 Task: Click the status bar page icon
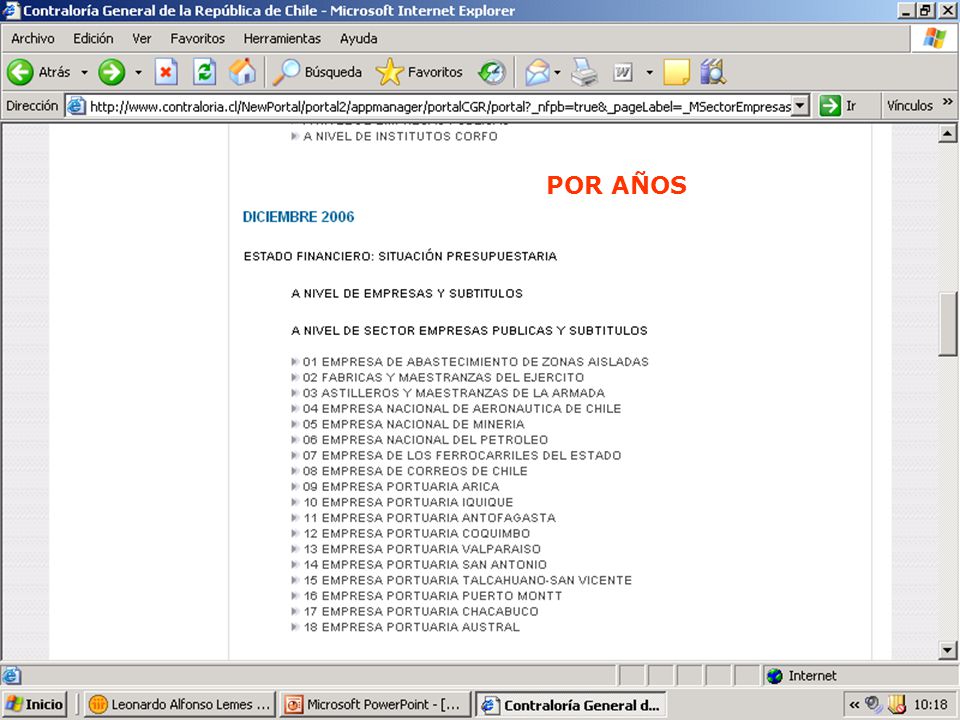[11, 676]
